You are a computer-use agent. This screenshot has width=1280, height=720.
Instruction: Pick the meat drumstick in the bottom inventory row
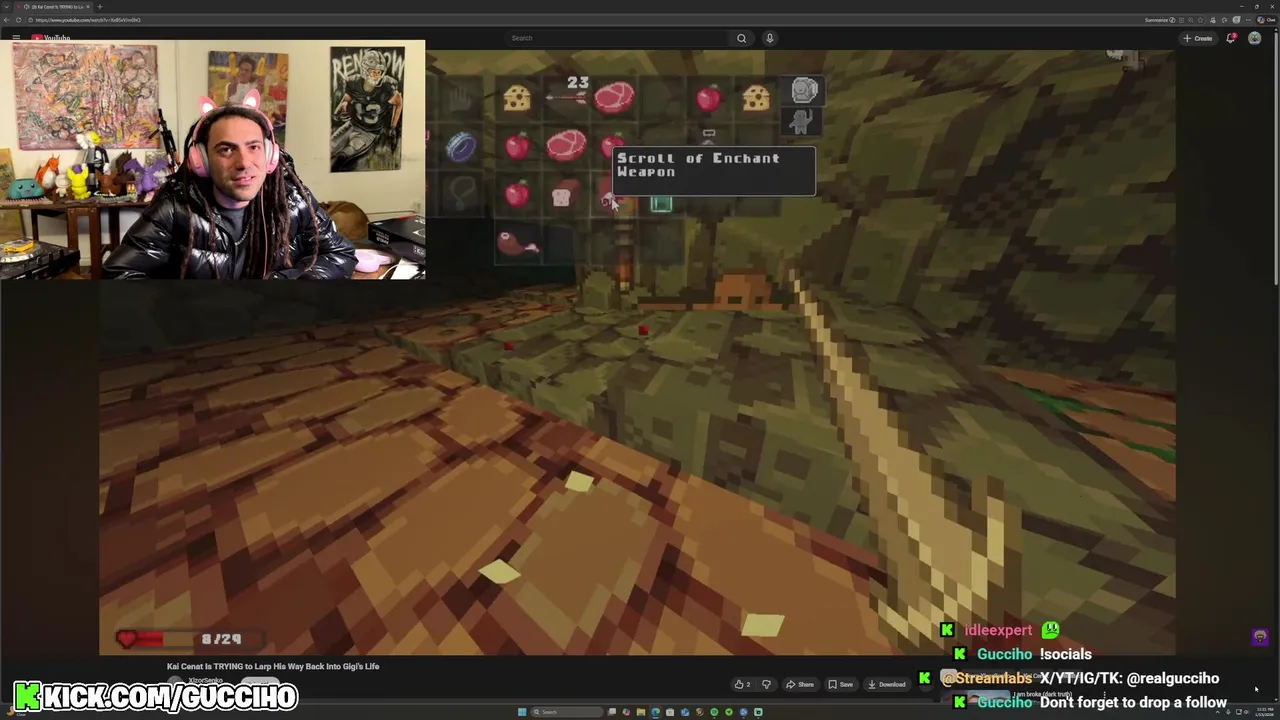517,243
